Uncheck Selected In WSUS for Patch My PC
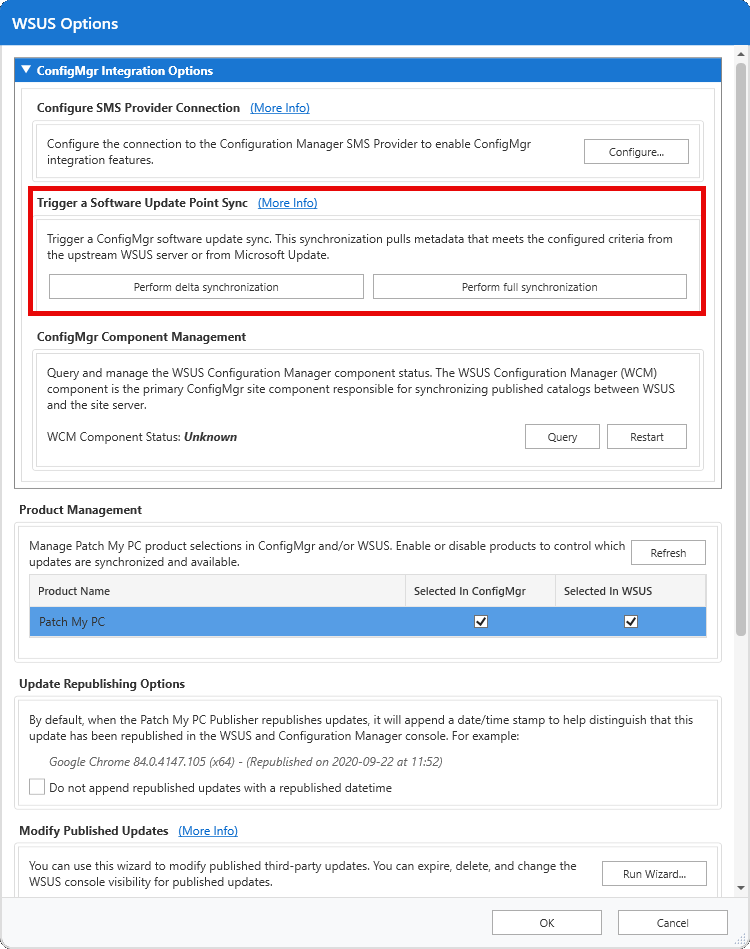This screenshot has height=949, width=750. pyautogui.click(x=631, y=621)
